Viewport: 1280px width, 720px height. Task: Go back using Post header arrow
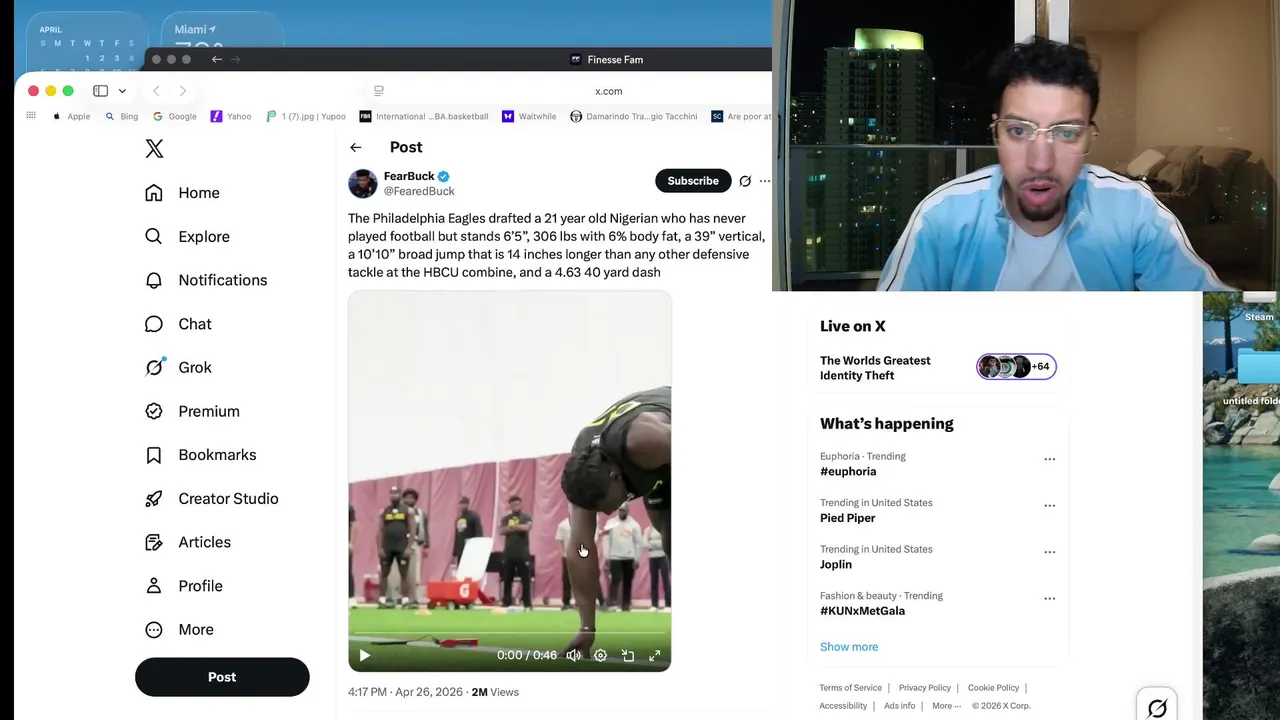(x=356, y=147)
